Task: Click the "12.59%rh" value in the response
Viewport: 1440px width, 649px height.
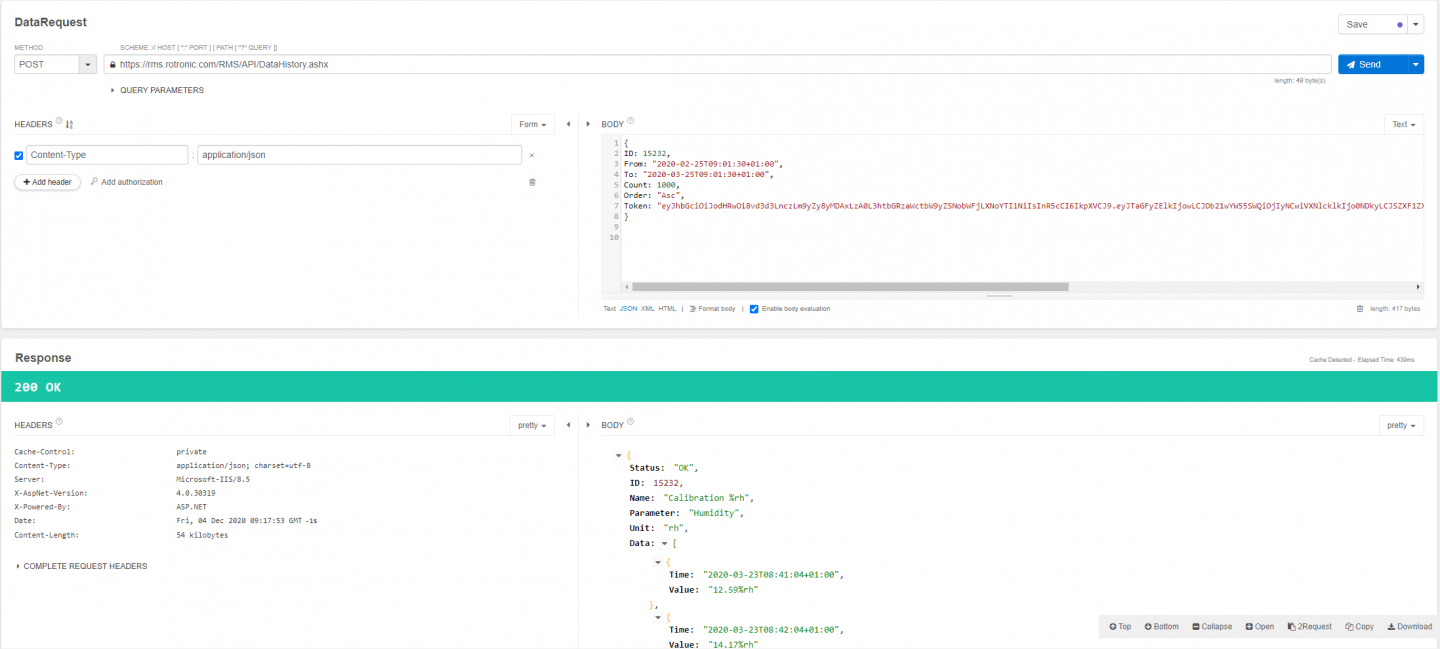Action: click(733, 590)
